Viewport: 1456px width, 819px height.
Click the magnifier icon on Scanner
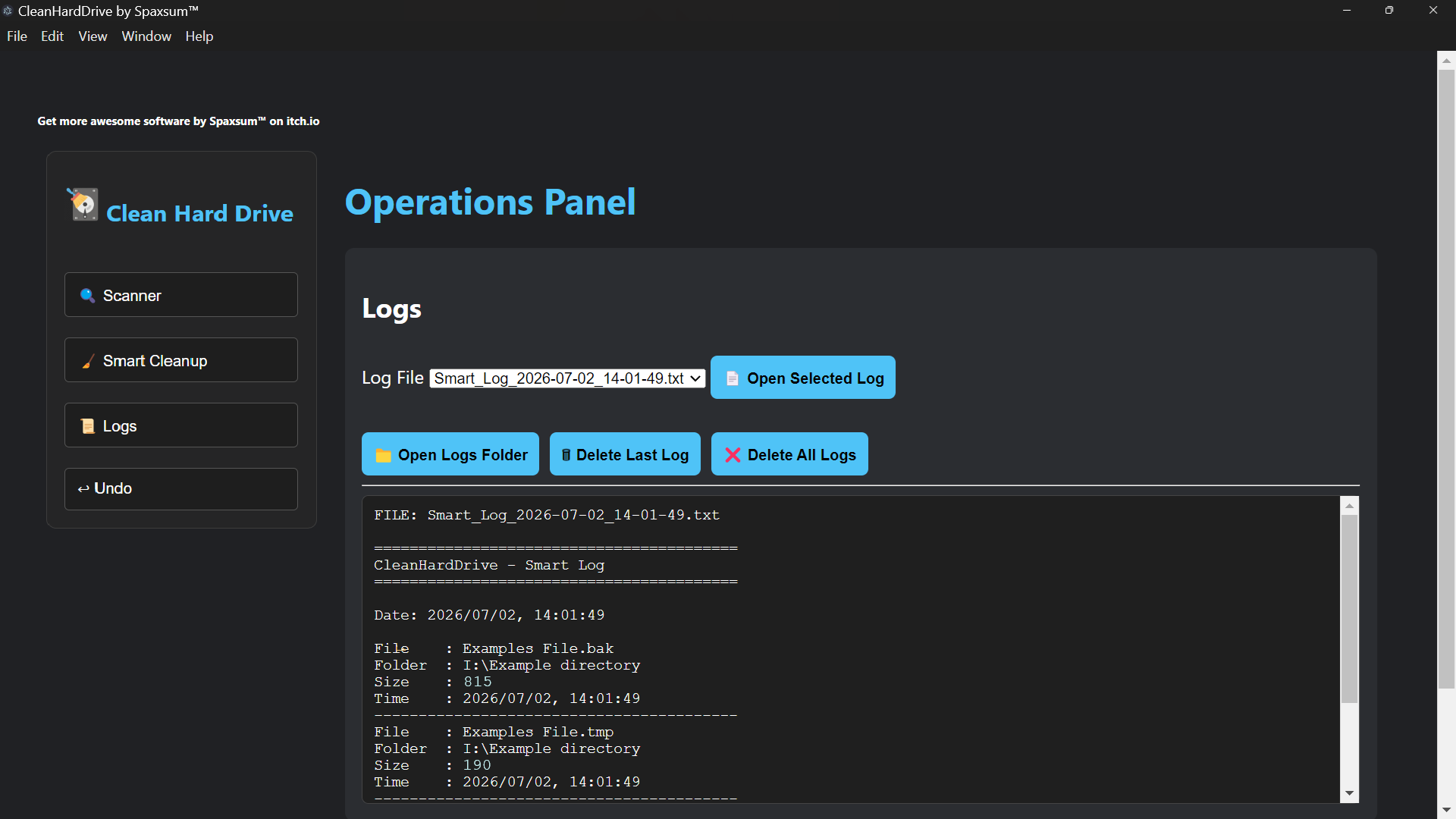coord(87,295)
